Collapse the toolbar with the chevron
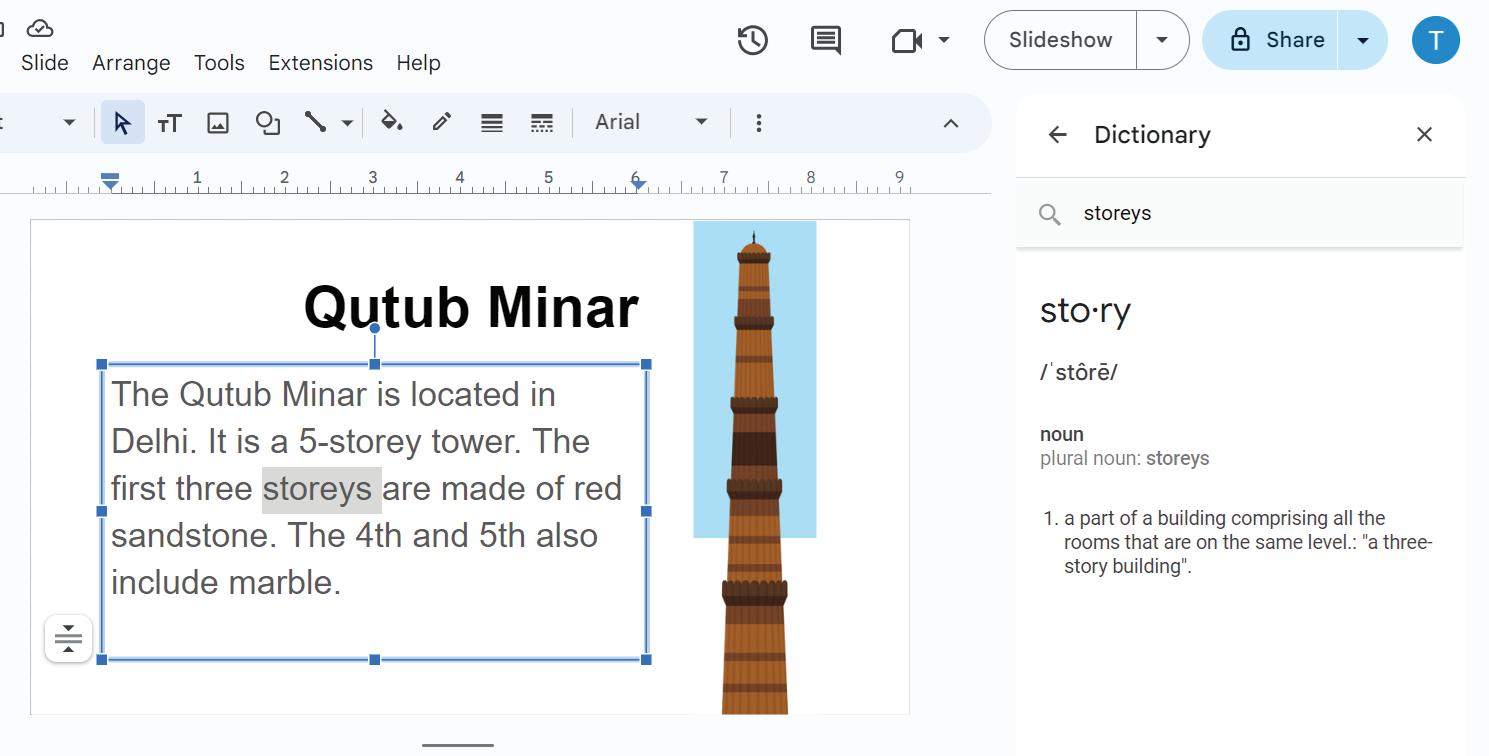Image resolution: width=1489 pixels, height=756 pixels. [950, 123]
